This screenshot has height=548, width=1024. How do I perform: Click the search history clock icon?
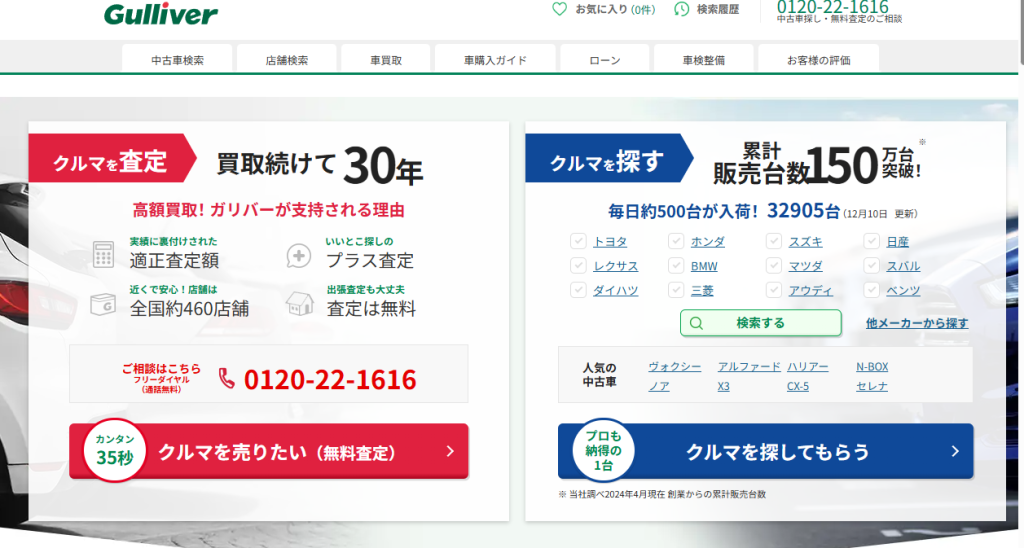point(682,9)
